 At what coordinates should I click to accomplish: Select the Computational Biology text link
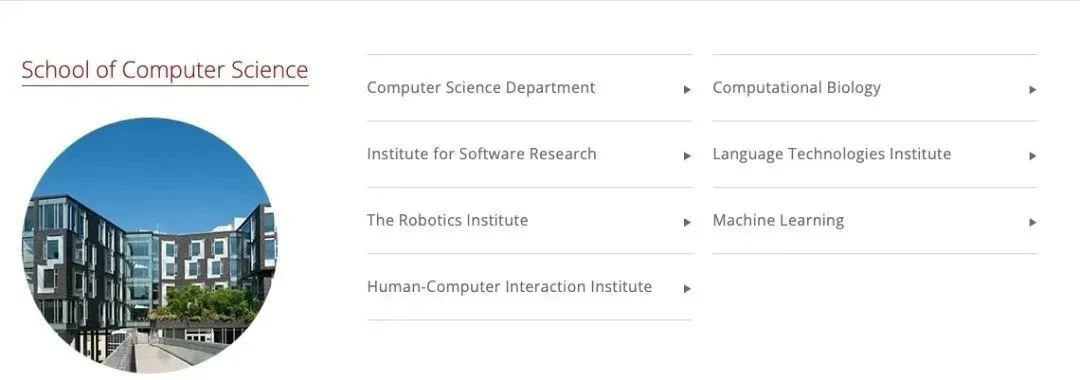796,88
